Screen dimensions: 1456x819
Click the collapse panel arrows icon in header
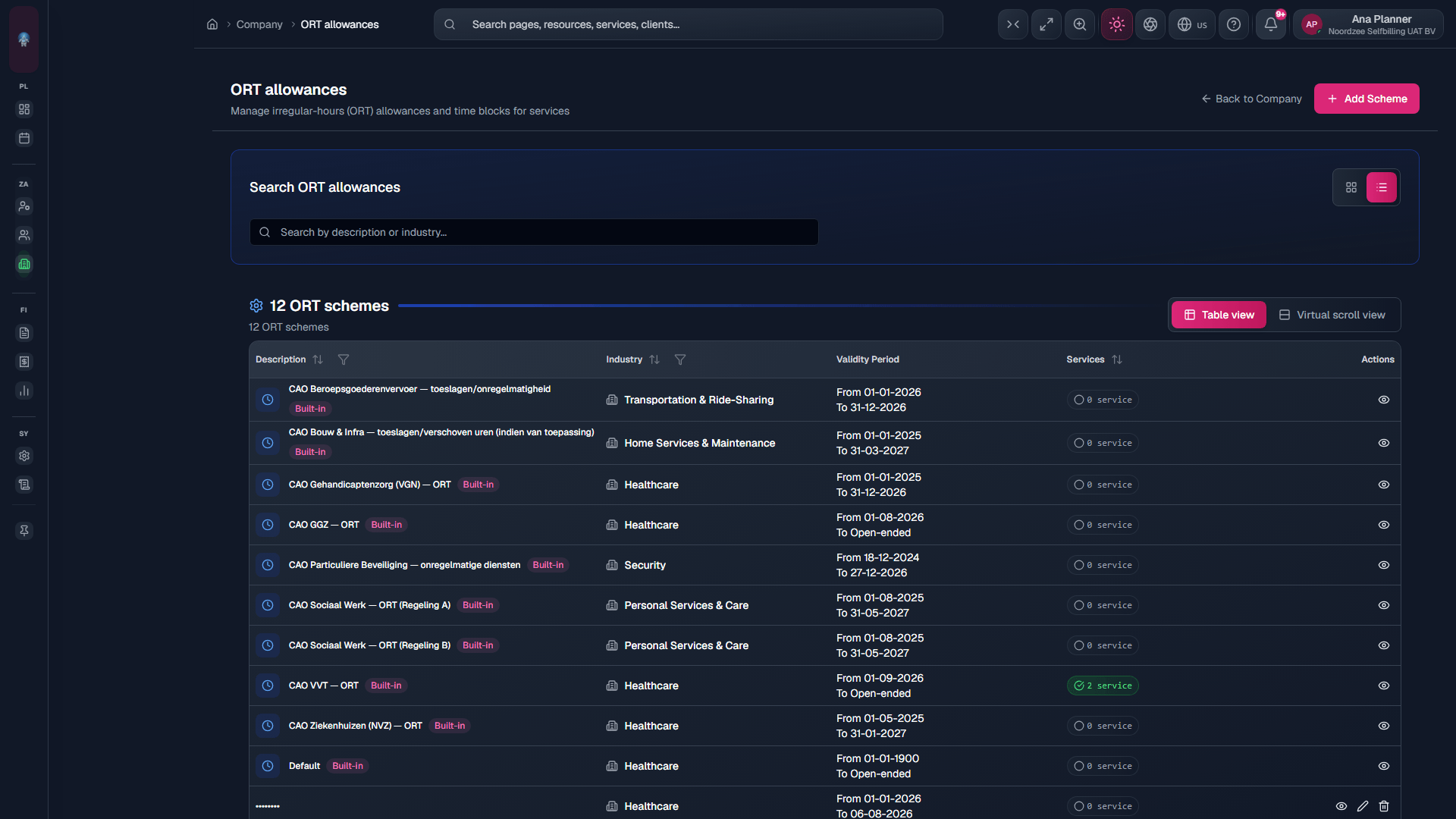[1013, 24]
